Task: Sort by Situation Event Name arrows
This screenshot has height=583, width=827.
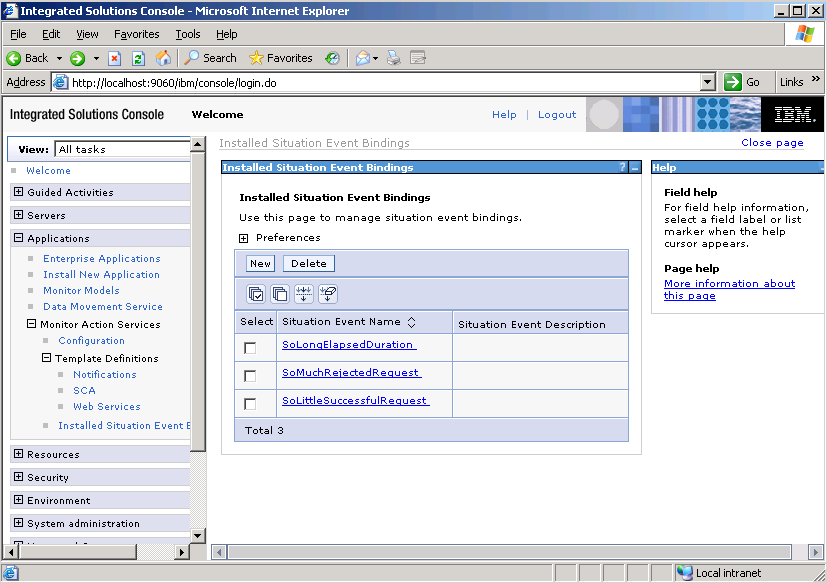Action: (412, 322)
